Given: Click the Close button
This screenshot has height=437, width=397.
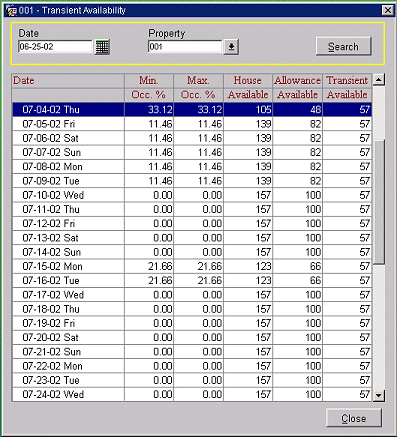Looking at the screenshot, I should tap(354, 418).
